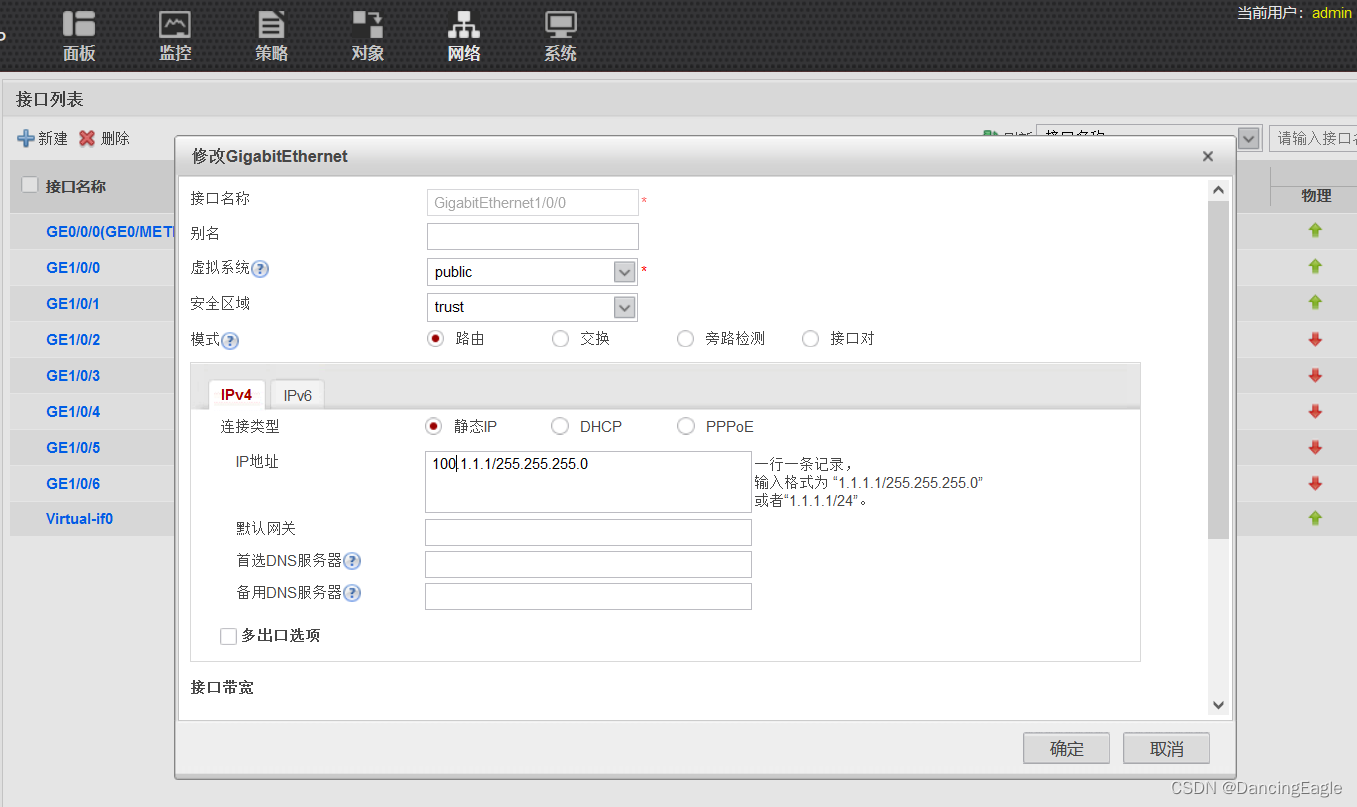Click help icon next to 首选DNS服务器
The image size is (1357, 807).
coord(352,561)
